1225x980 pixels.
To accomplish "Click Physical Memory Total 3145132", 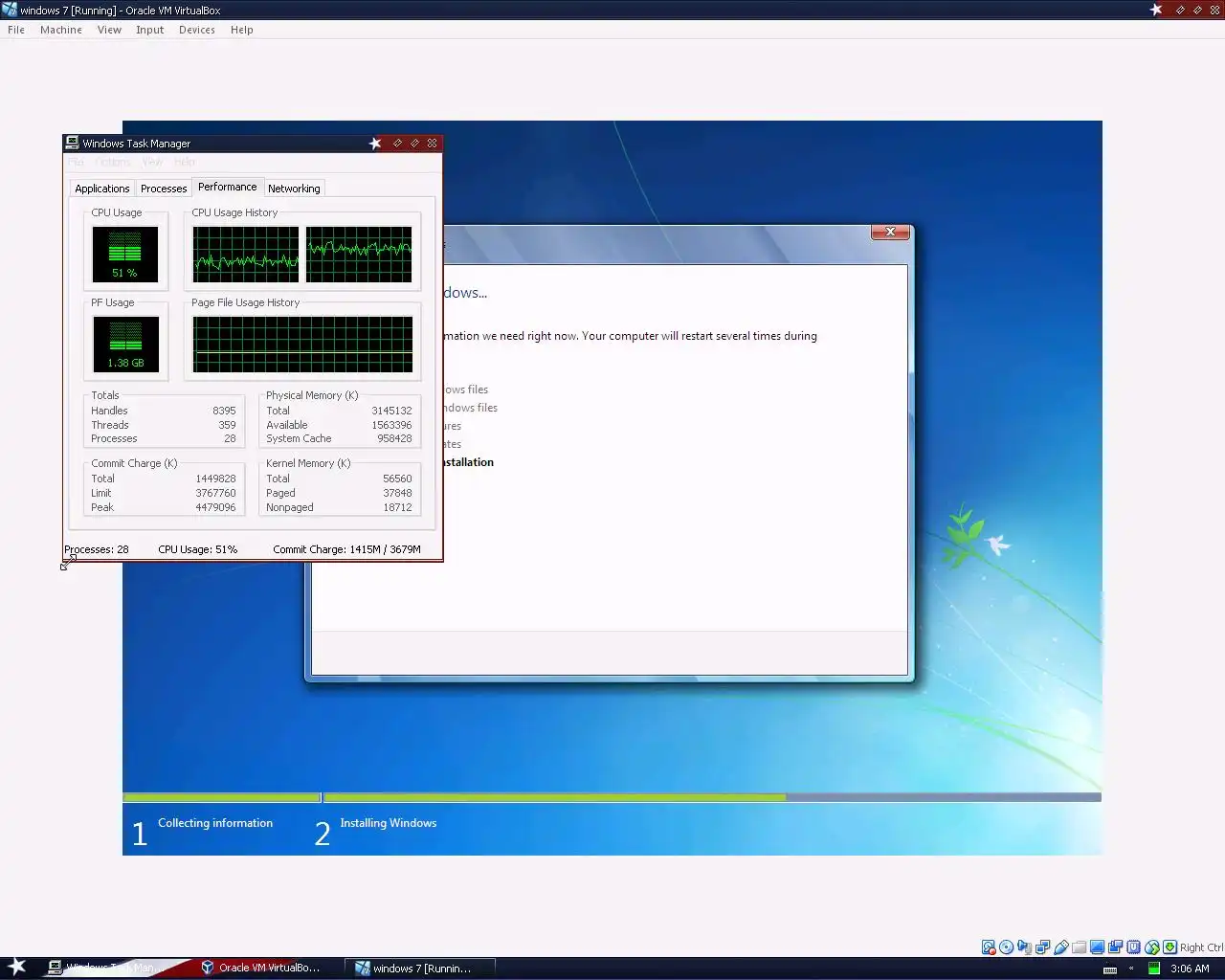I will tap(391, 411).
